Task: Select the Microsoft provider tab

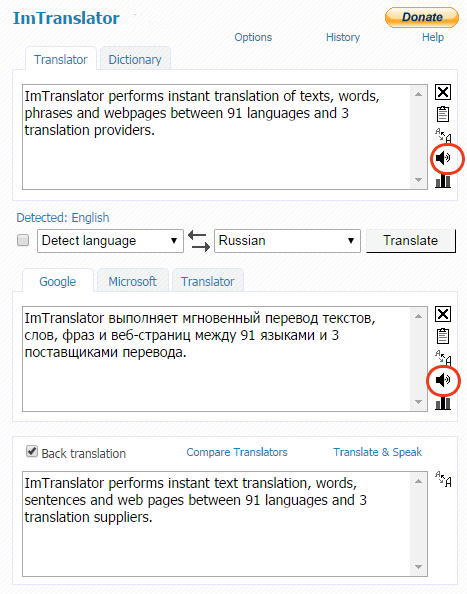Action: [133, 281]
